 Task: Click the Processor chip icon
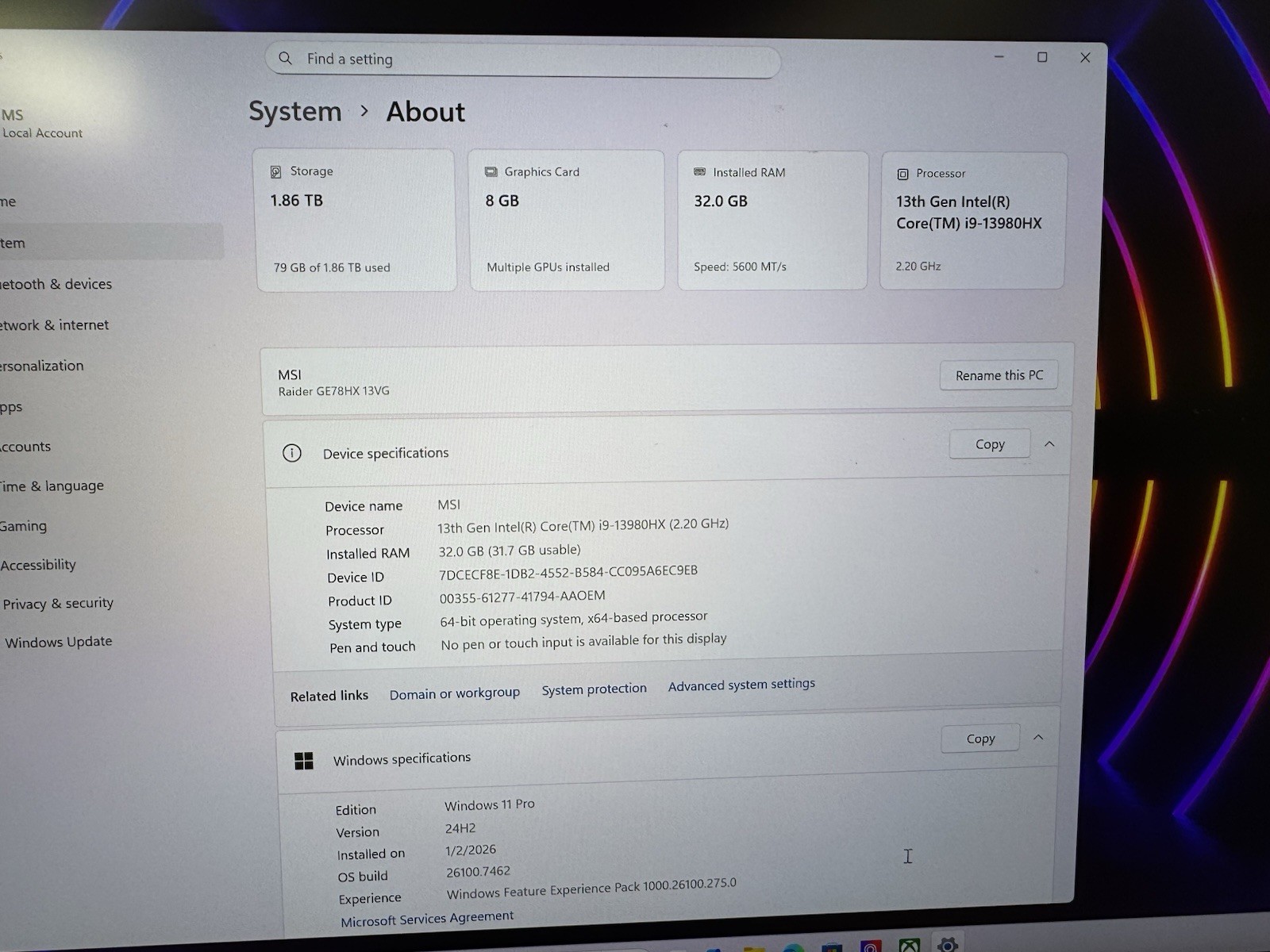[902, 174]
